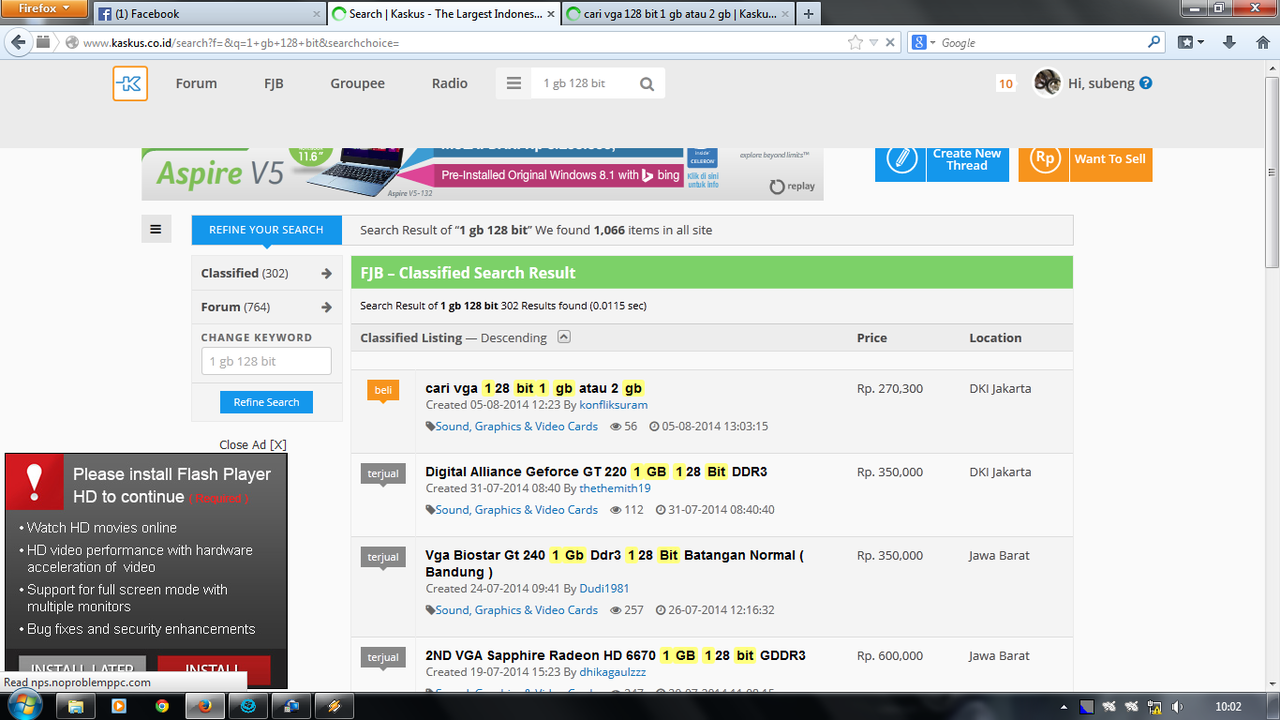Open the bookmarks menu dropdown arrow
Screen dimensions: 1280x720
(x=1200, y=42)
